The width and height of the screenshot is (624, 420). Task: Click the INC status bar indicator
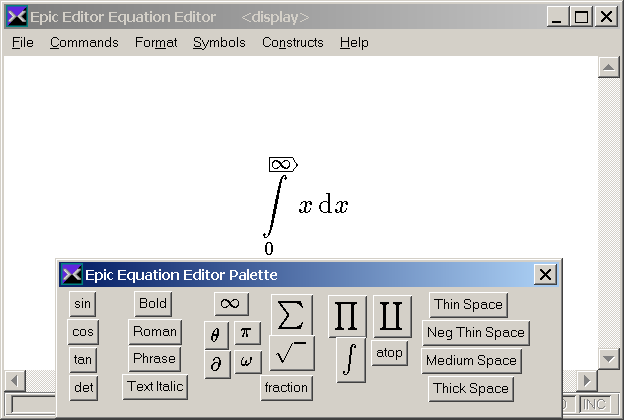[594, 405]
